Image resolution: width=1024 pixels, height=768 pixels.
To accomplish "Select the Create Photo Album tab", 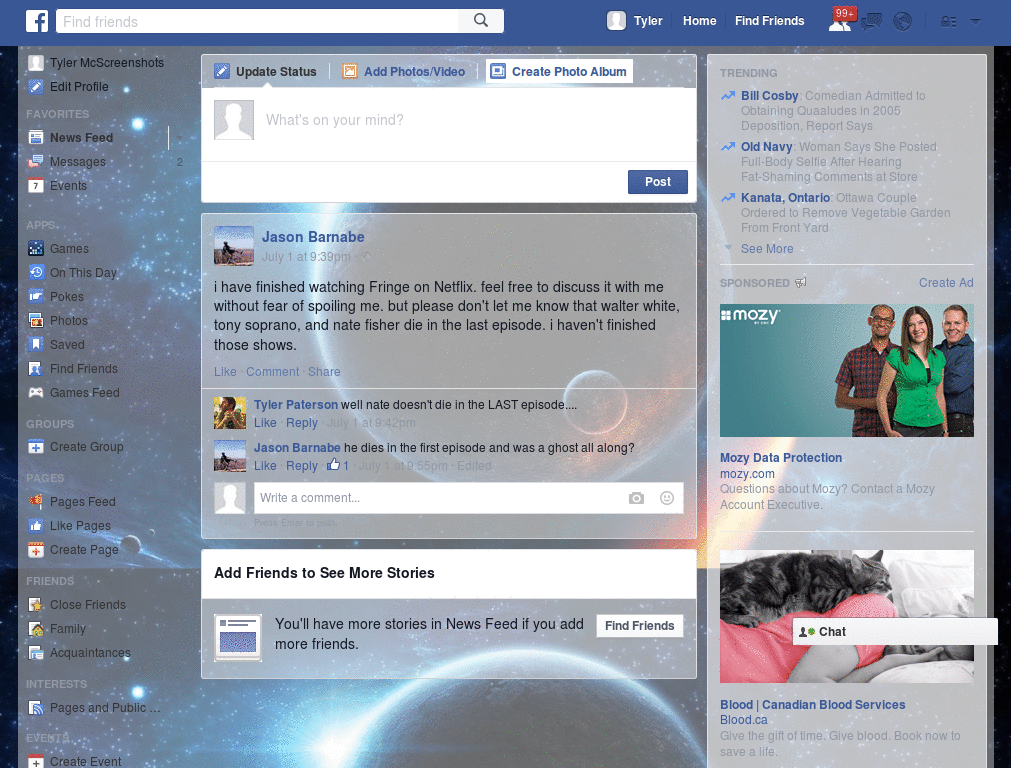I will (x=560, y=71).
